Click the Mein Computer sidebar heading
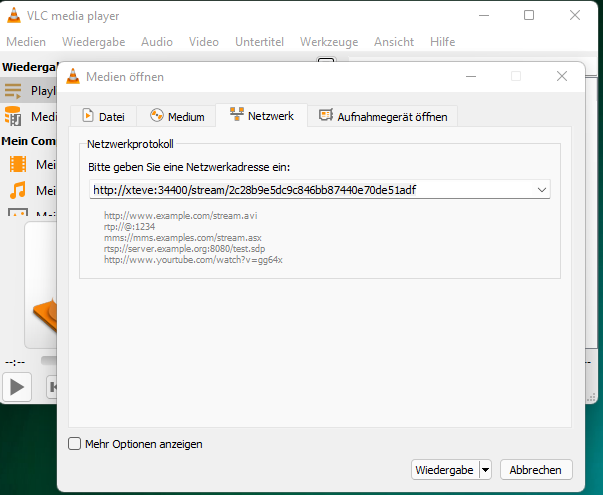The image size is (603, 495). [29, 141]
